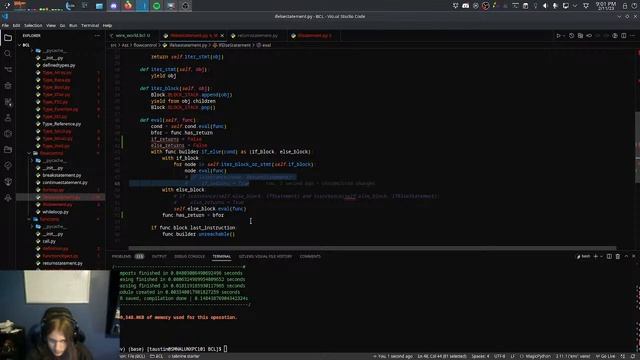Switch to the returnstatement.py editor tab
The width and height of the screenshot is (640, 360).
point(257,36)
